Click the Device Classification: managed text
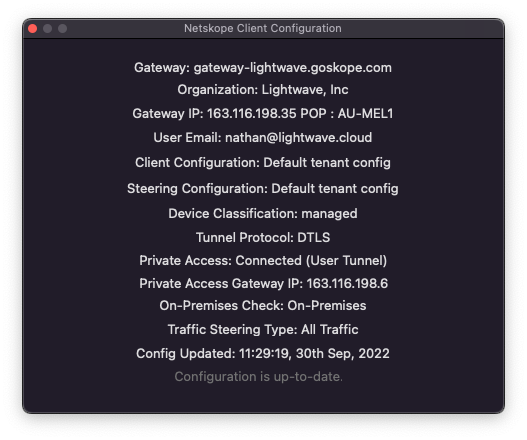This screenshot has height=440, width=527. coord(263,214)
